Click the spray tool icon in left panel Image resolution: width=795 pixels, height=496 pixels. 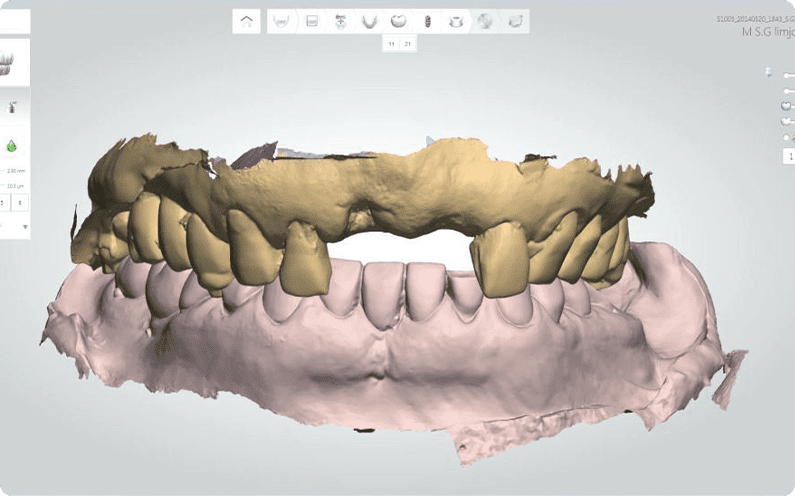click(x=11, y=106)
